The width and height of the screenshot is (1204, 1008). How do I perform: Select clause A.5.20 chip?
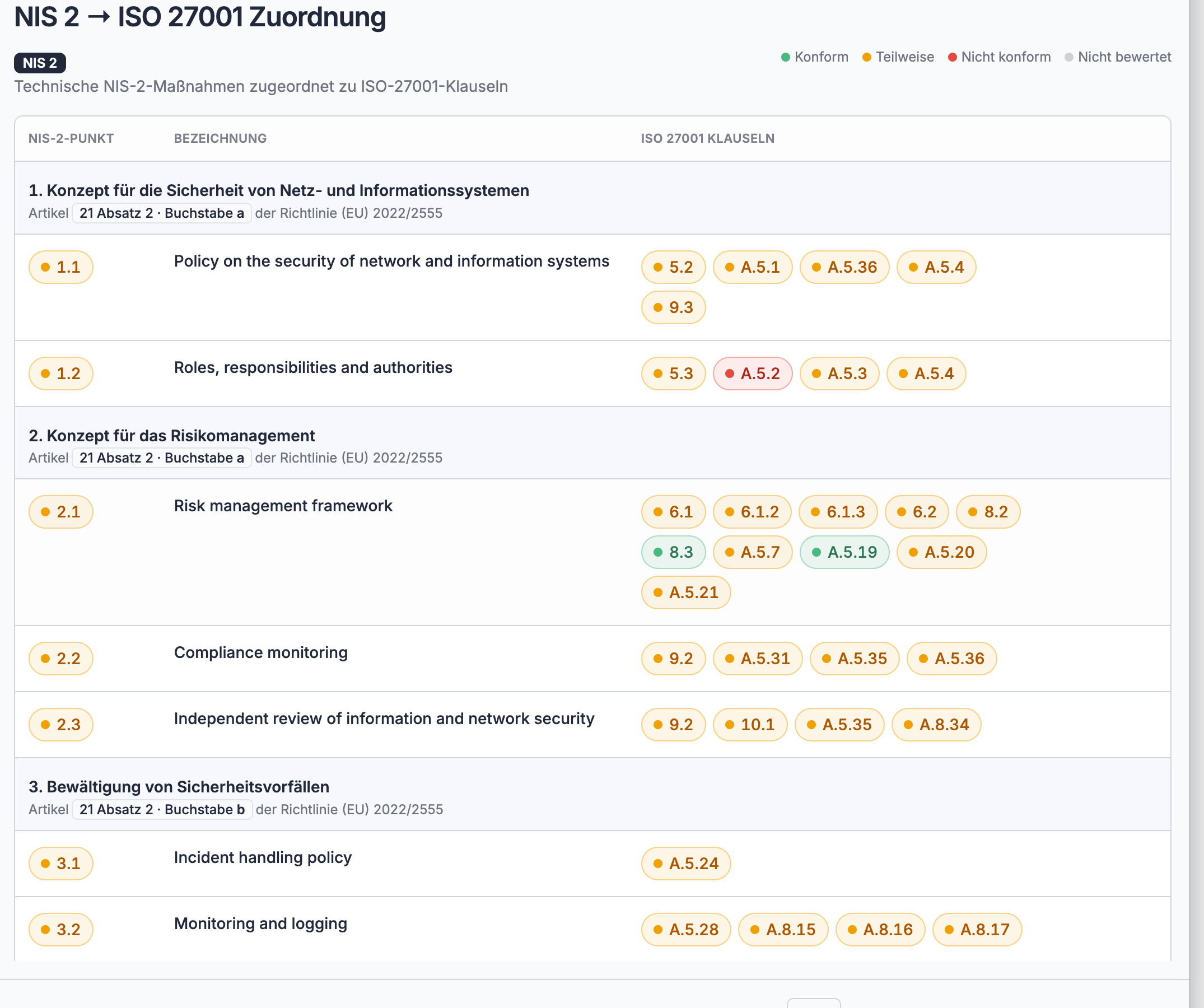pos(942,552)
